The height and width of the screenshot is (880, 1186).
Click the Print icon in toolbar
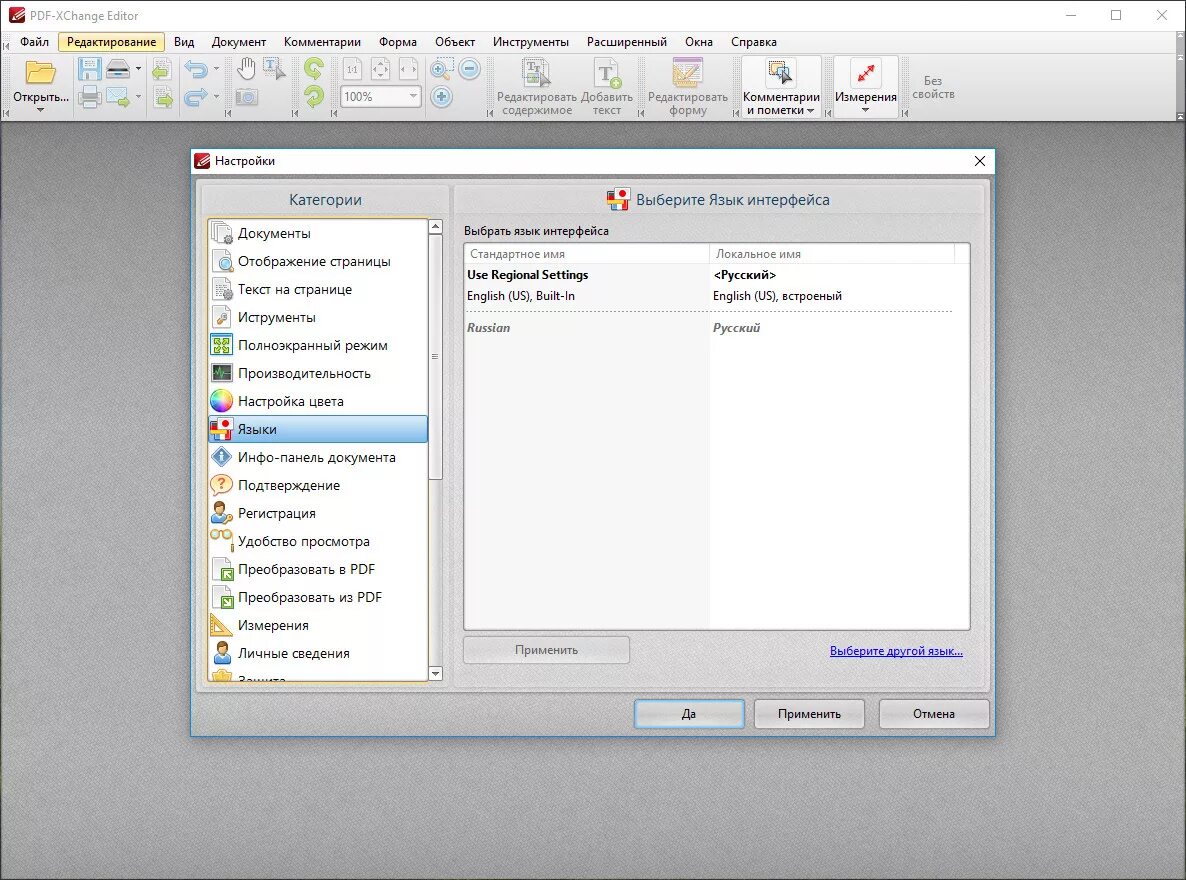(x=89, y=97)
